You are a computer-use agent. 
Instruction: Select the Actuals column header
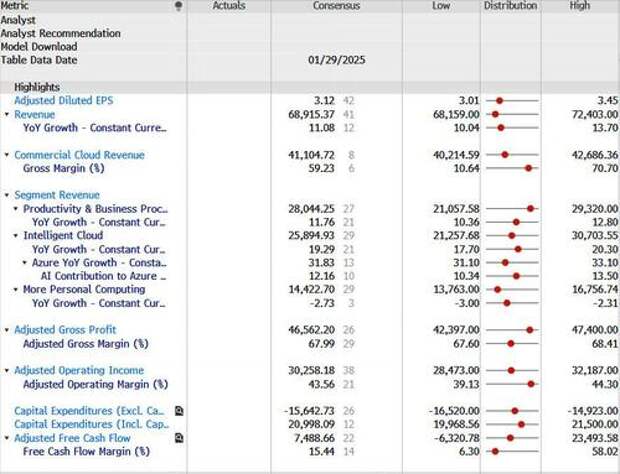pyautogui.click(x=229, y=6)
